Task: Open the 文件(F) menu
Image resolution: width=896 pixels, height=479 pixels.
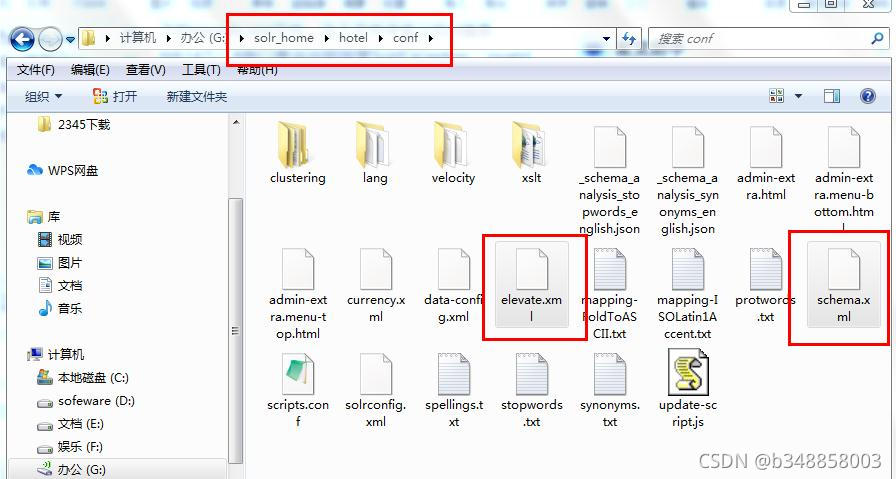Action: click(35, 70)
